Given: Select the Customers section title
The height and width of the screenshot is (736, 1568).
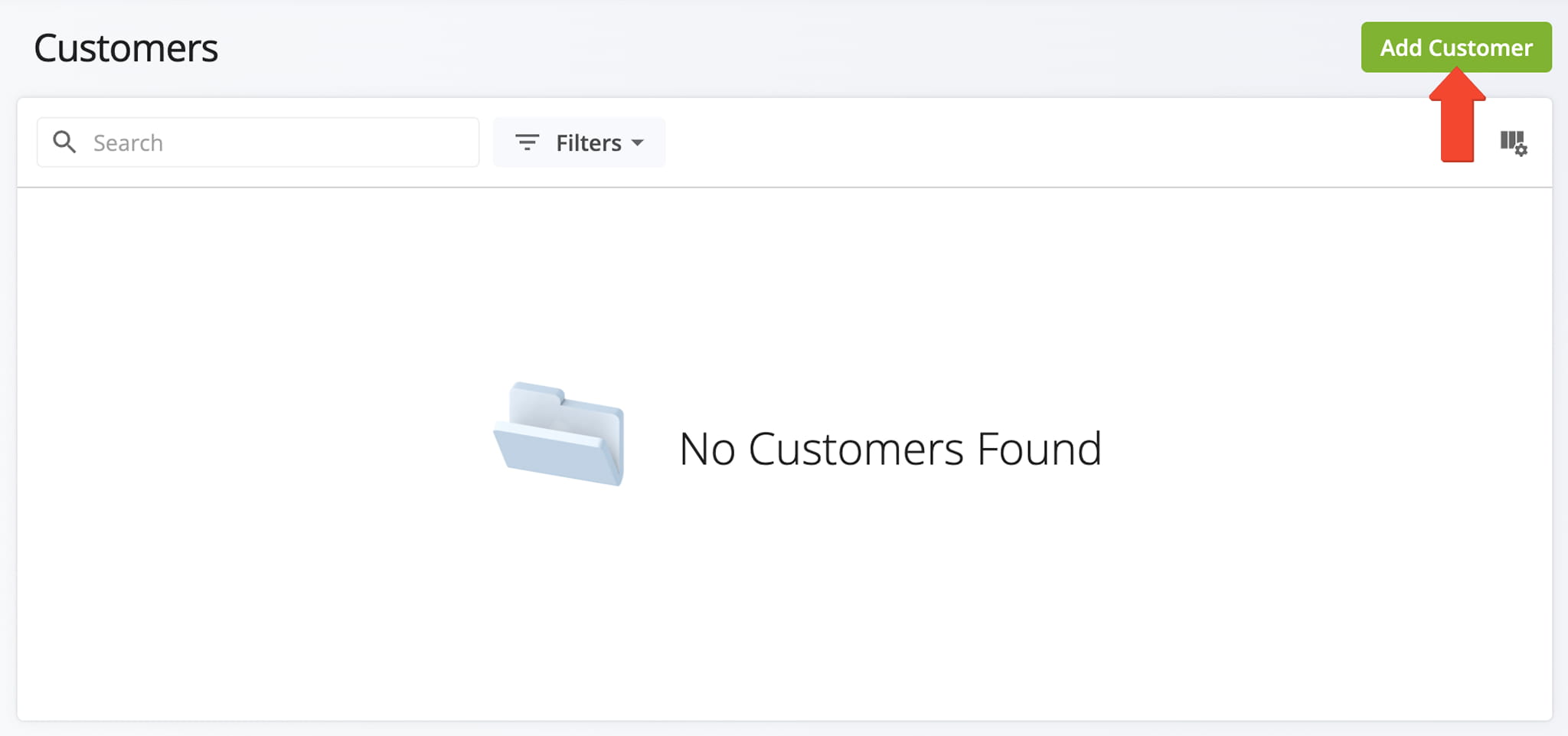Looking at the screenshot, I should pyautogui.click(x=126, y=47).
